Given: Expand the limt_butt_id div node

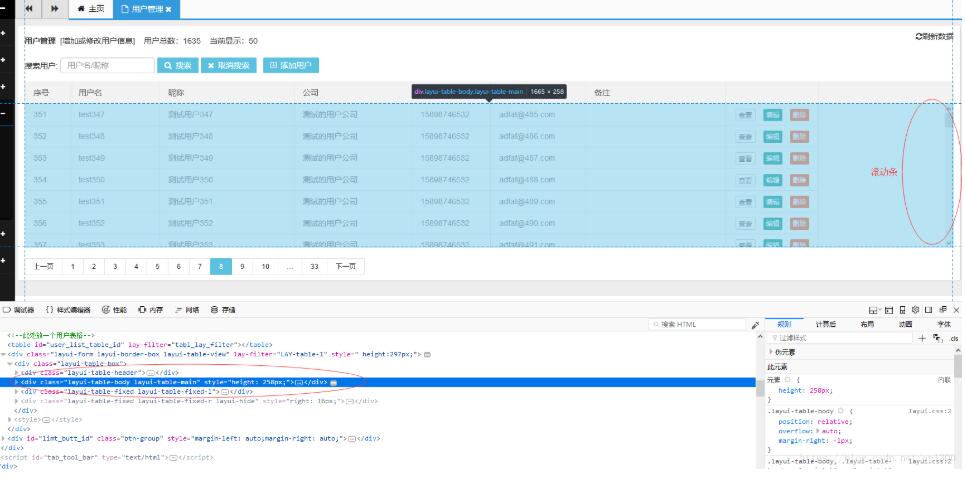Looking at the screenshot, I should click(4, 439).
